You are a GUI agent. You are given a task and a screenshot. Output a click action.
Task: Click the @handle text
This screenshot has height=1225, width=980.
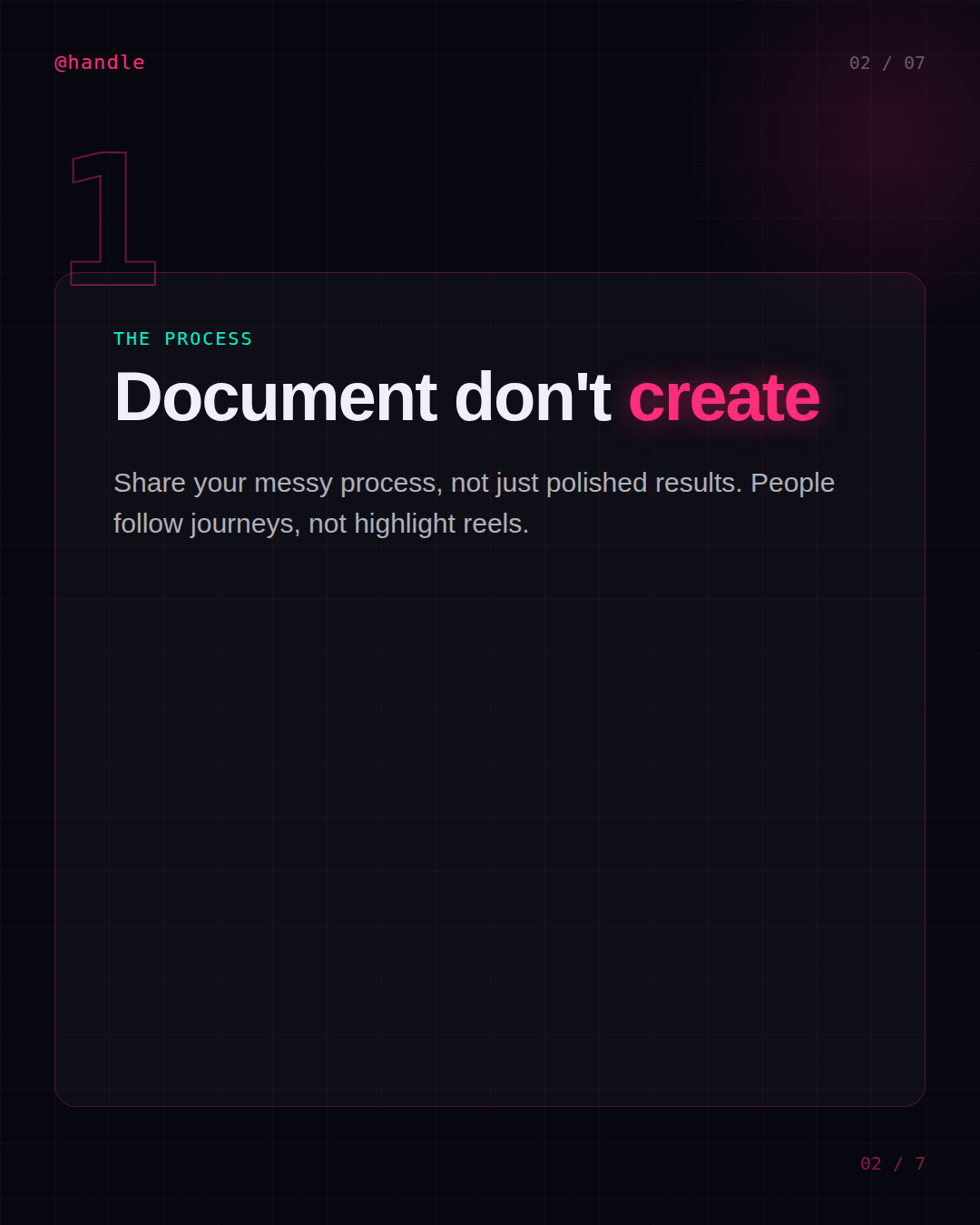pyautogui.click(x=100, y=63)
